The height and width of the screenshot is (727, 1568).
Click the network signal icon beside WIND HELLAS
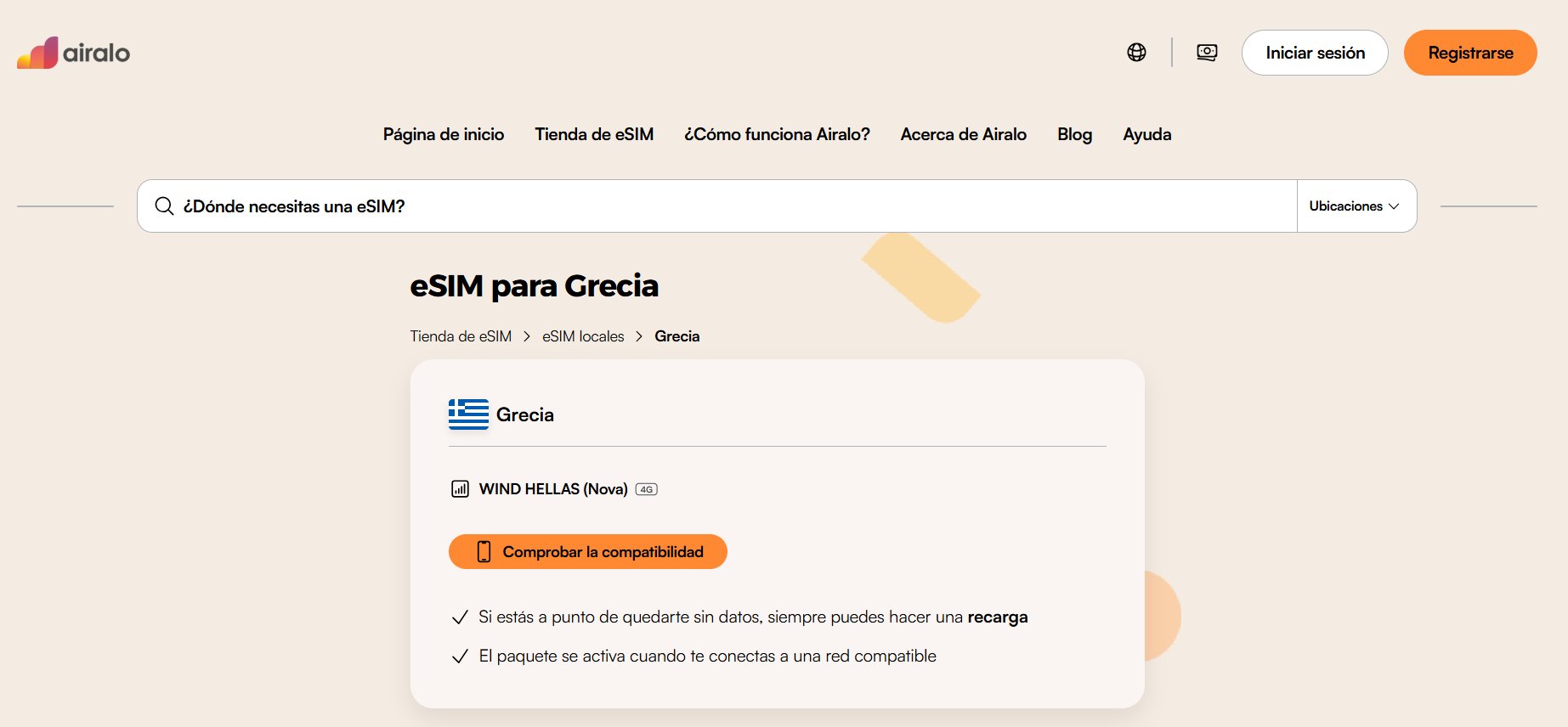pyautogui.click(x=460, y=489)
